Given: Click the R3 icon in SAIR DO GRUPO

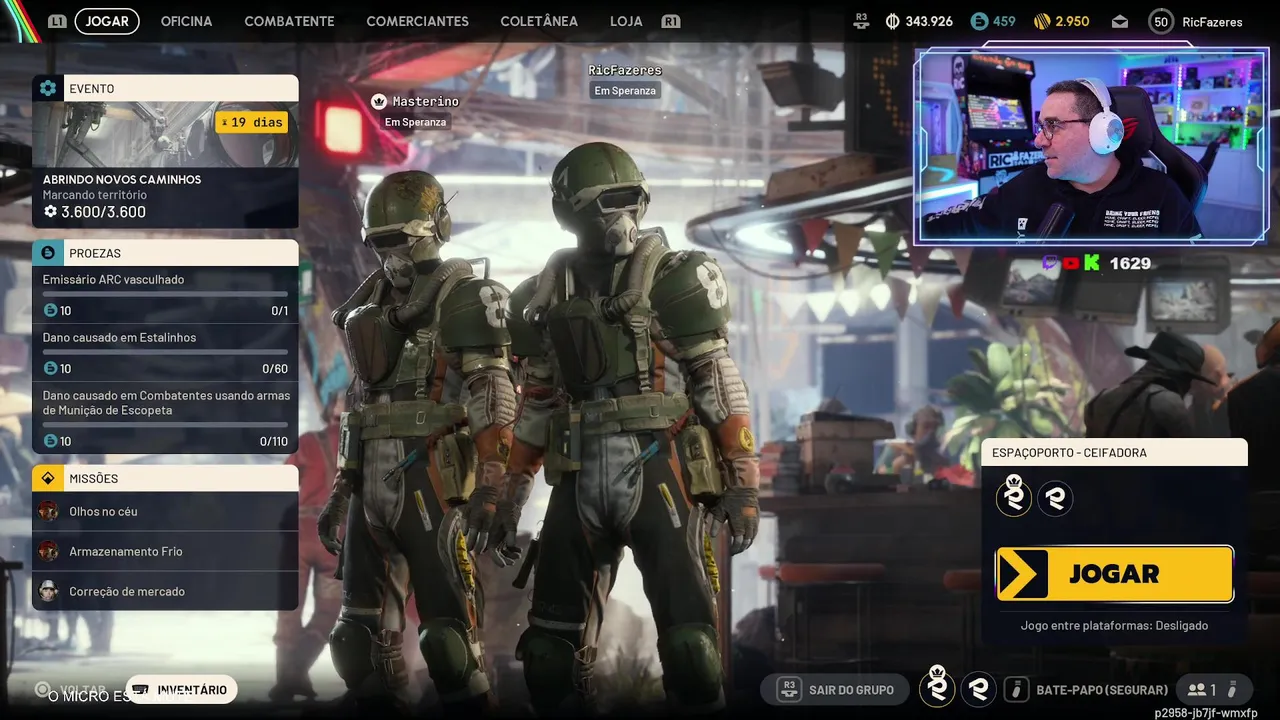Looking at the screenshot, I should 789,690.
